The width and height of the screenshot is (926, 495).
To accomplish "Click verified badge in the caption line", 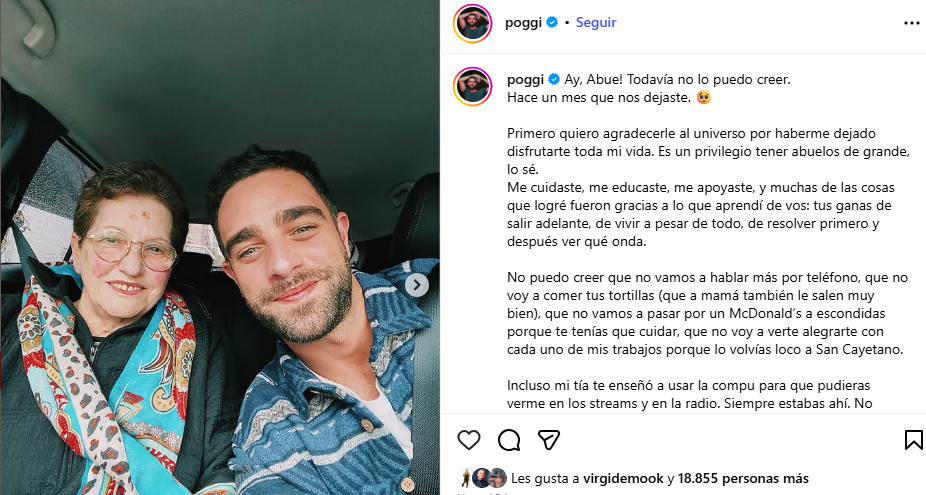I will 554,79.
